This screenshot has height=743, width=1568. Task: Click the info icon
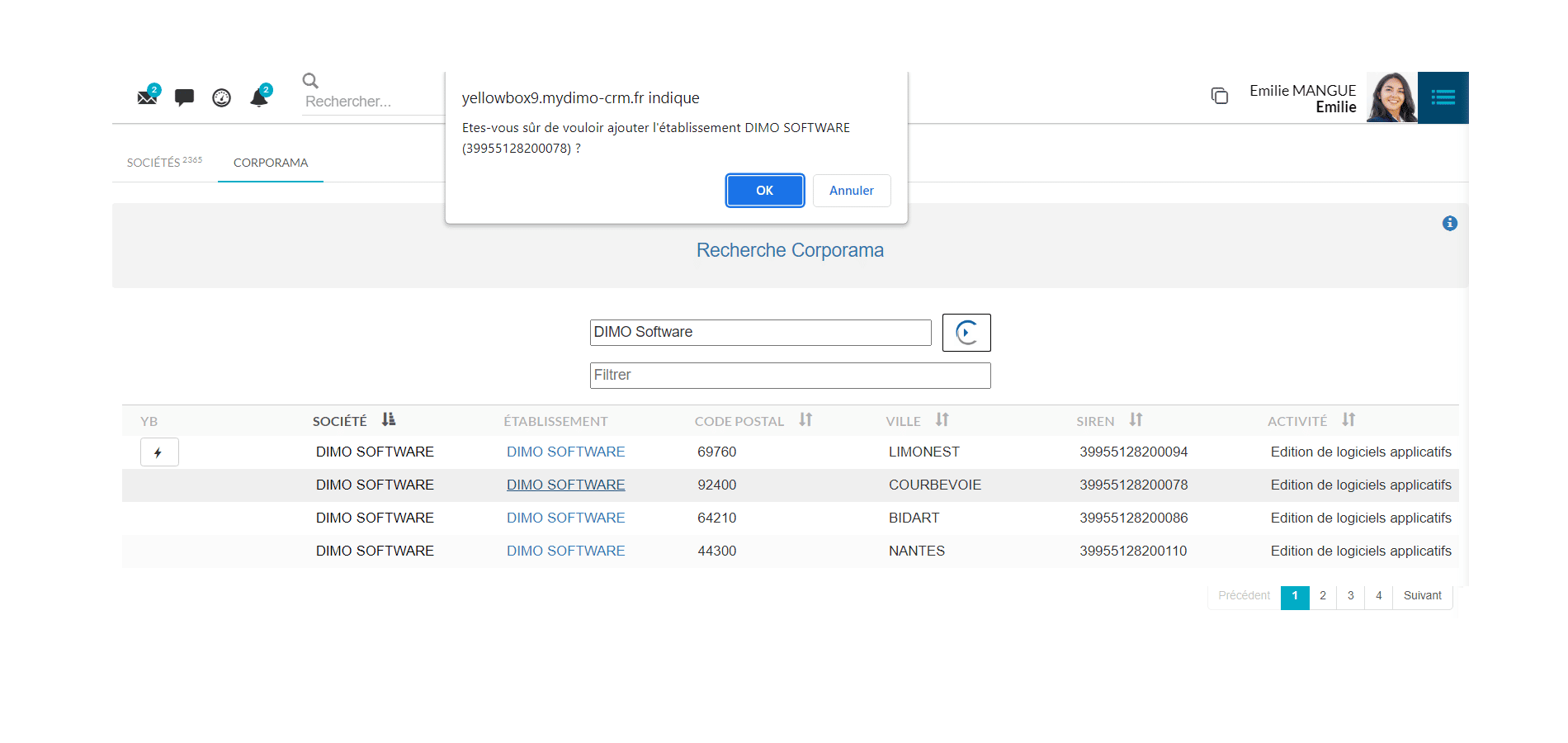click(x=1449, y=224)
